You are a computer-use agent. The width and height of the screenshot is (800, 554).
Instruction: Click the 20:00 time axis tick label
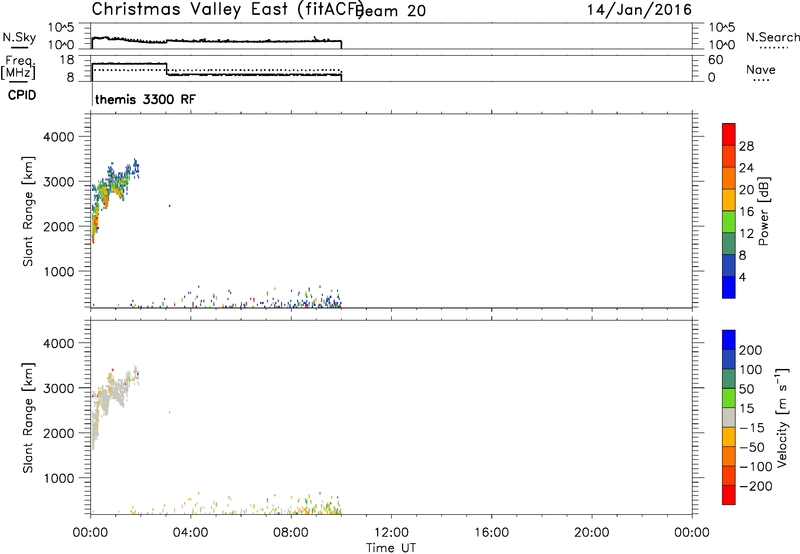[x=591, y=533]
